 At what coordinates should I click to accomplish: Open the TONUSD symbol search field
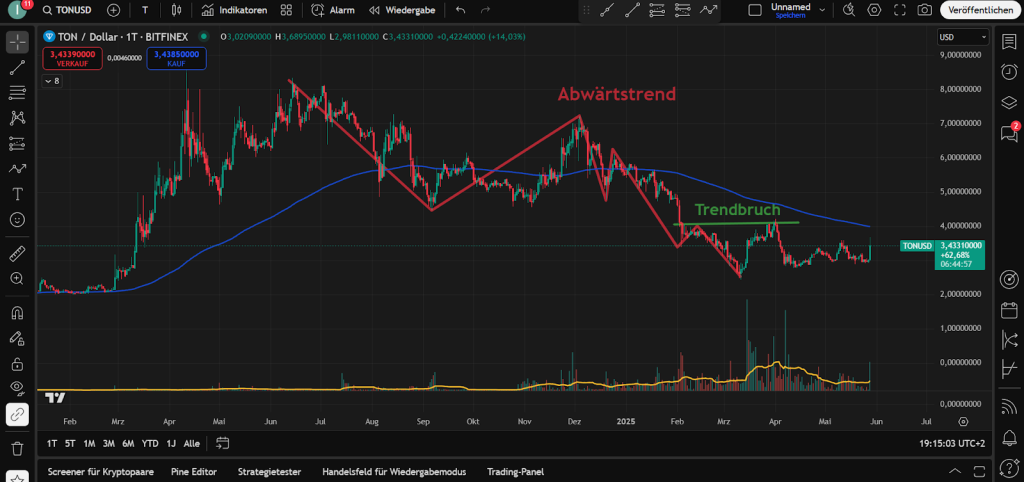67,10
